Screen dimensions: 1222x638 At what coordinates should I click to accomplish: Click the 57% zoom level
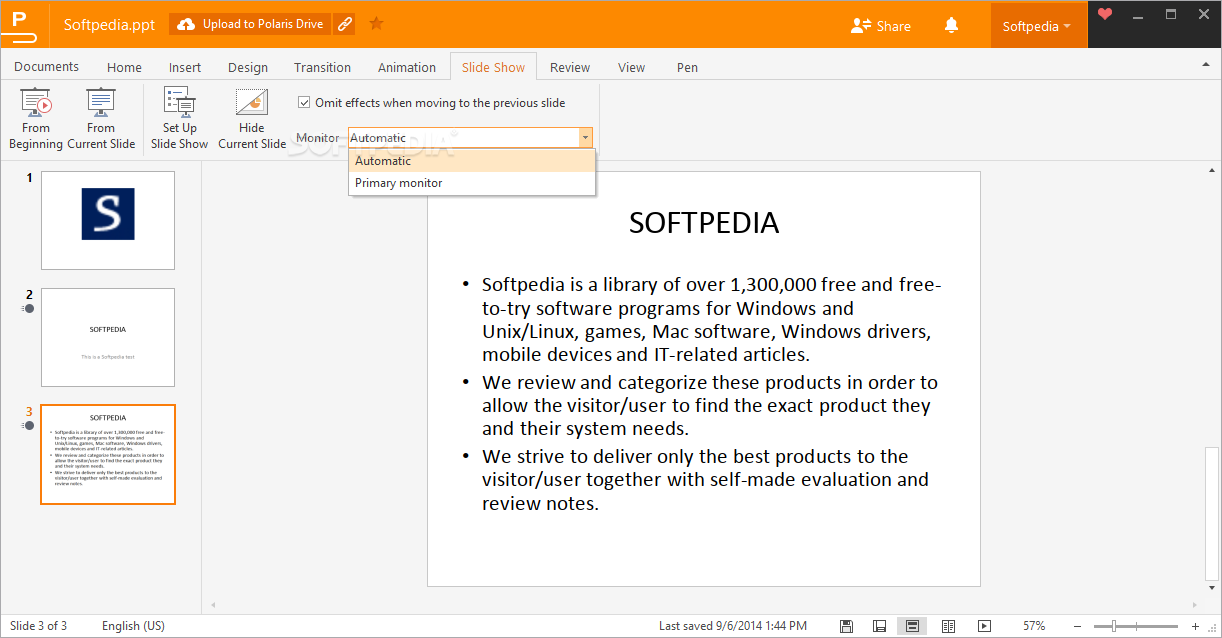click(x=1034, y=626)
